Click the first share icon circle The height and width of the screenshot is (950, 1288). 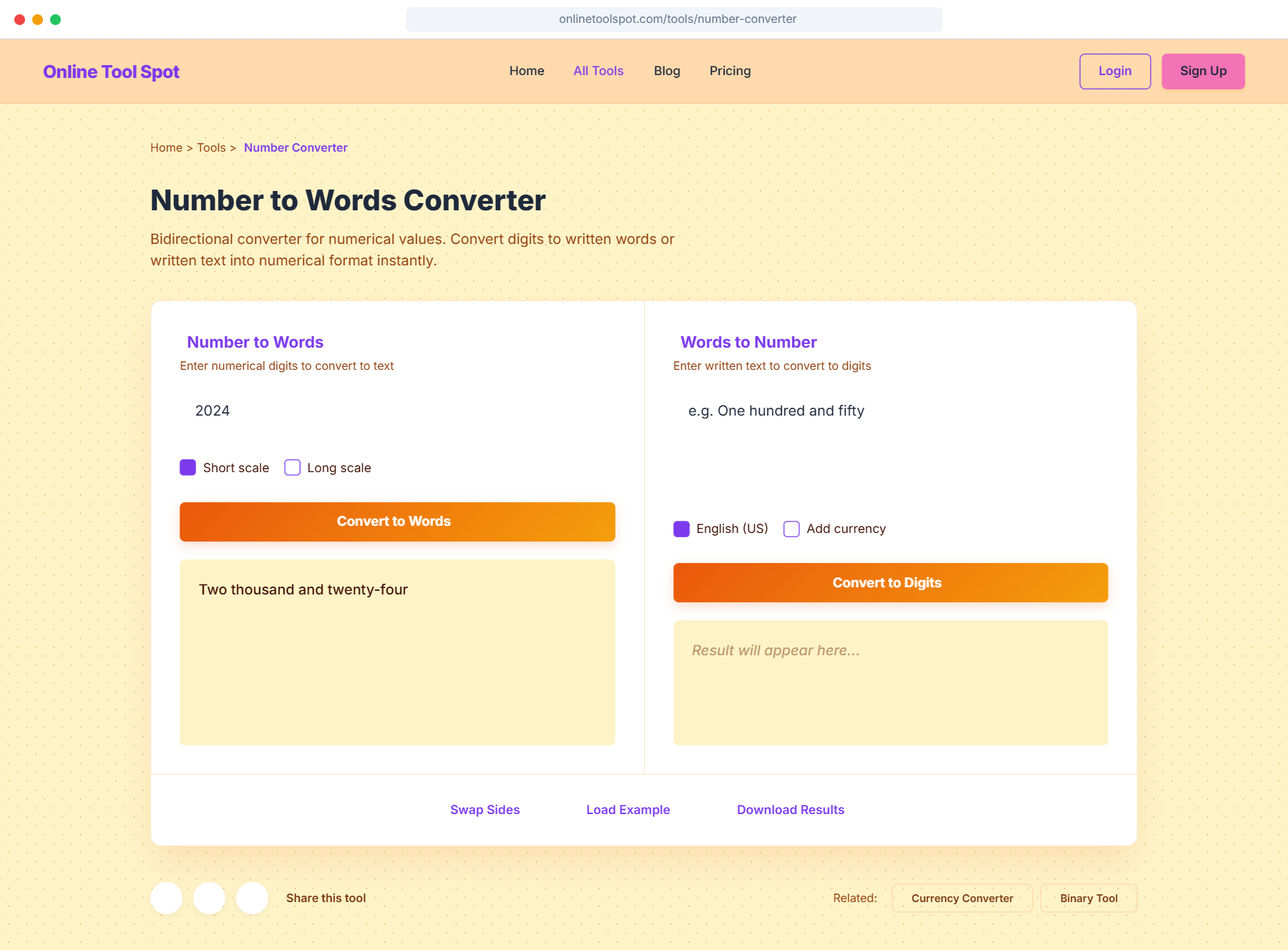pos(166,898)
